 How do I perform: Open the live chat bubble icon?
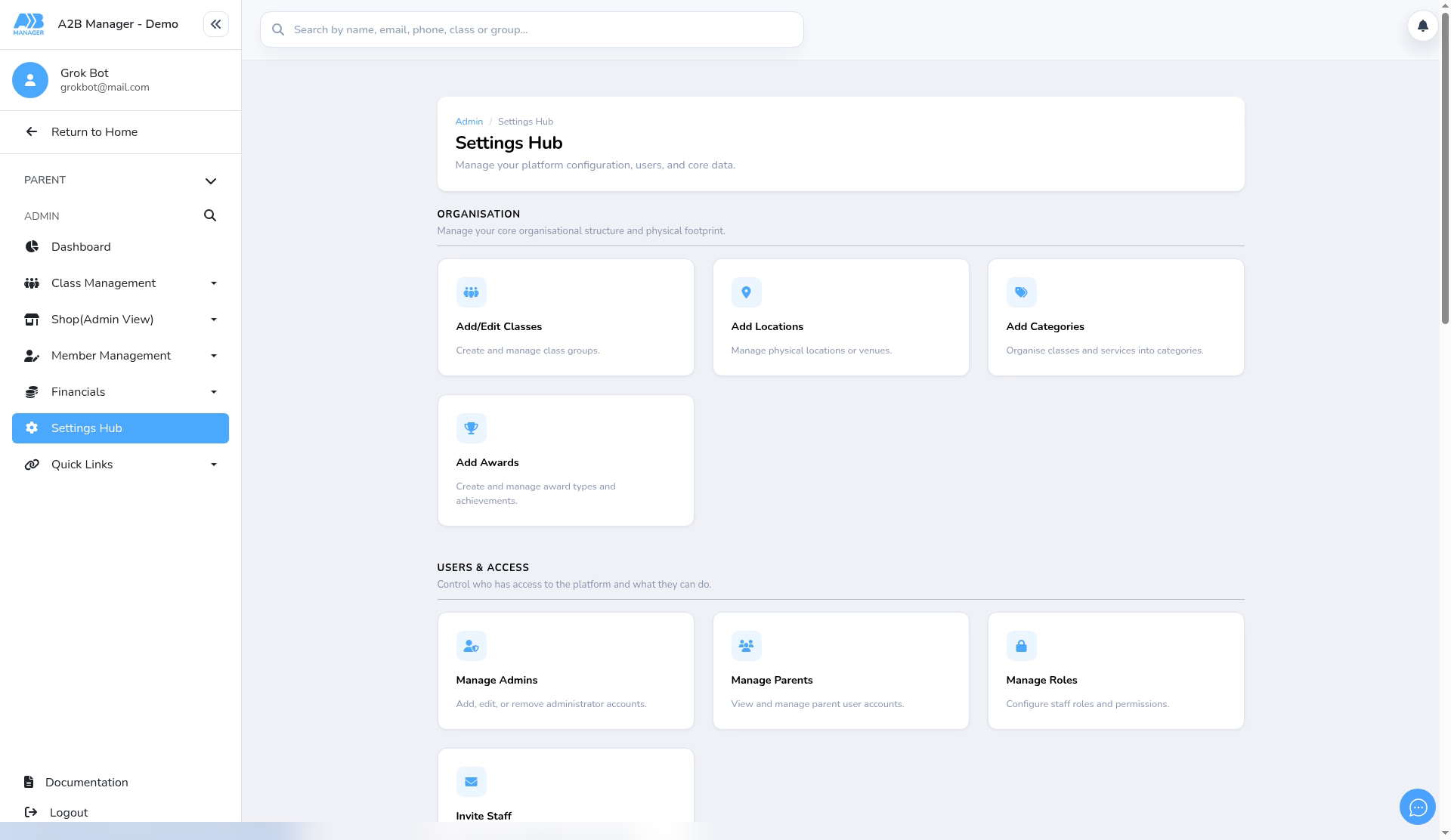pos(1417,808)
